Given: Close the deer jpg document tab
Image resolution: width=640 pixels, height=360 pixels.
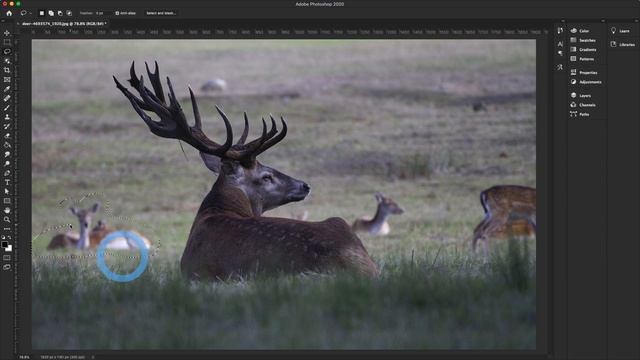Looking at the screenshot, I should coord(18,24).
